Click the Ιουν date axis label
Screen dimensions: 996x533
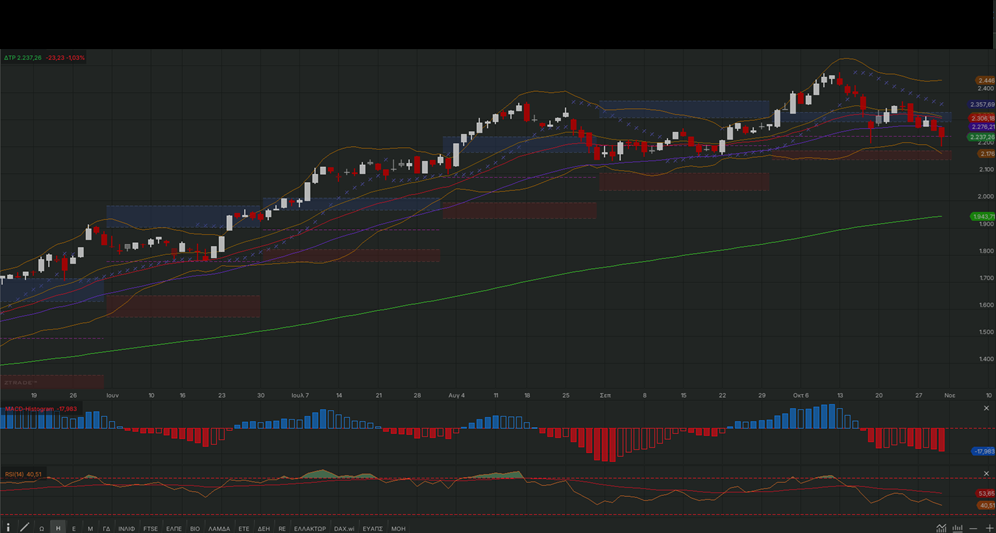tap(112, 395)
